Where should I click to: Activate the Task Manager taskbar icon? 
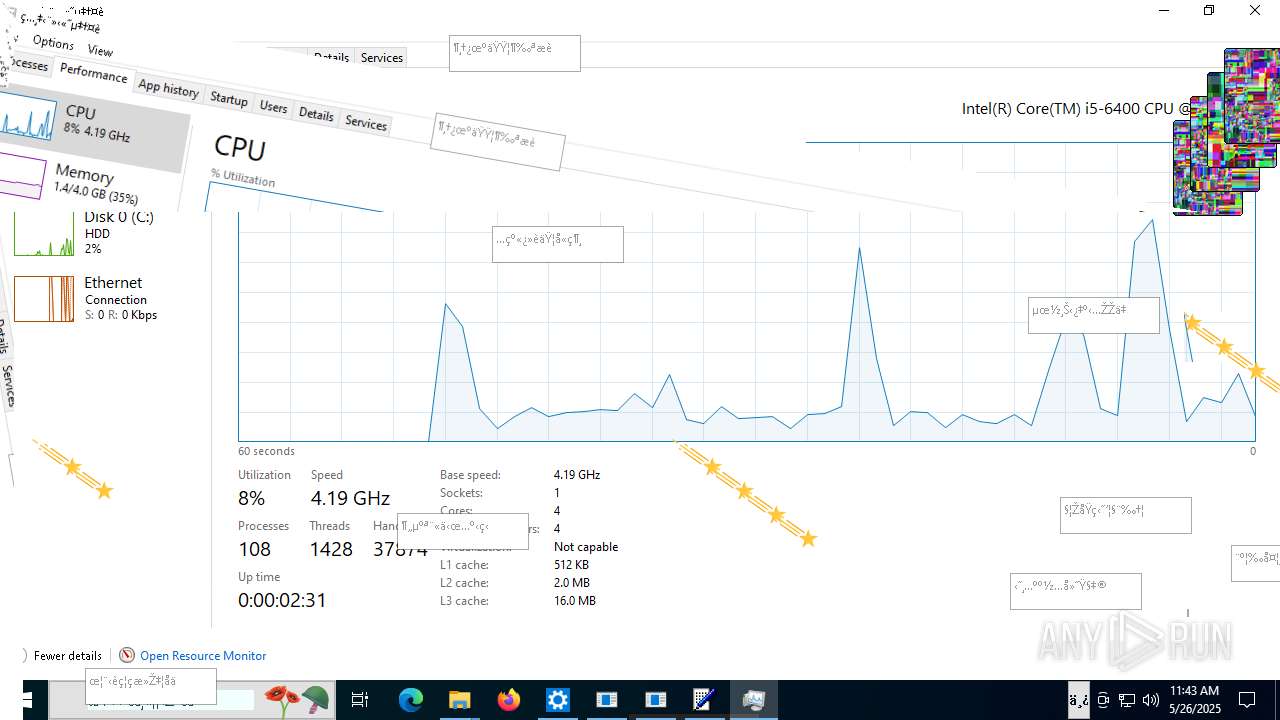[753, 700]
